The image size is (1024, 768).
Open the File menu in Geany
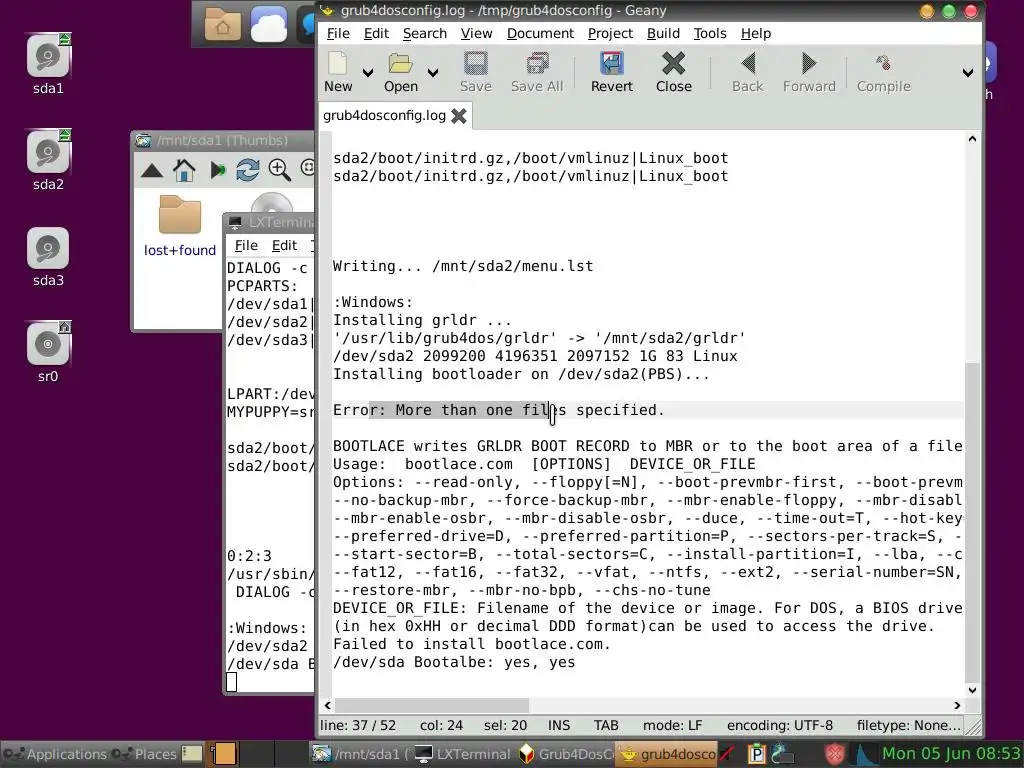[x=338, y=33]
